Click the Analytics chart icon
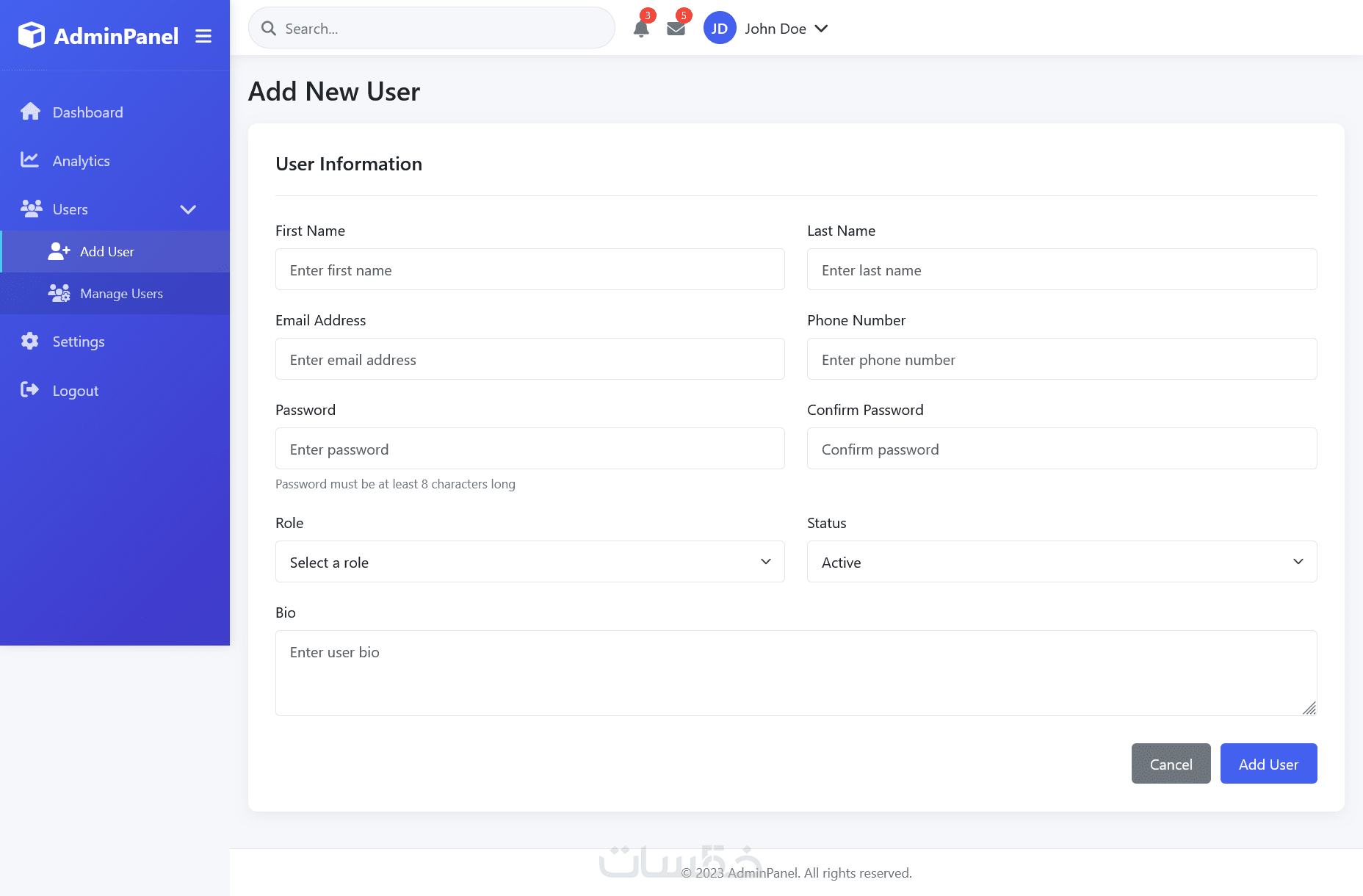 (x=29, y=160)
